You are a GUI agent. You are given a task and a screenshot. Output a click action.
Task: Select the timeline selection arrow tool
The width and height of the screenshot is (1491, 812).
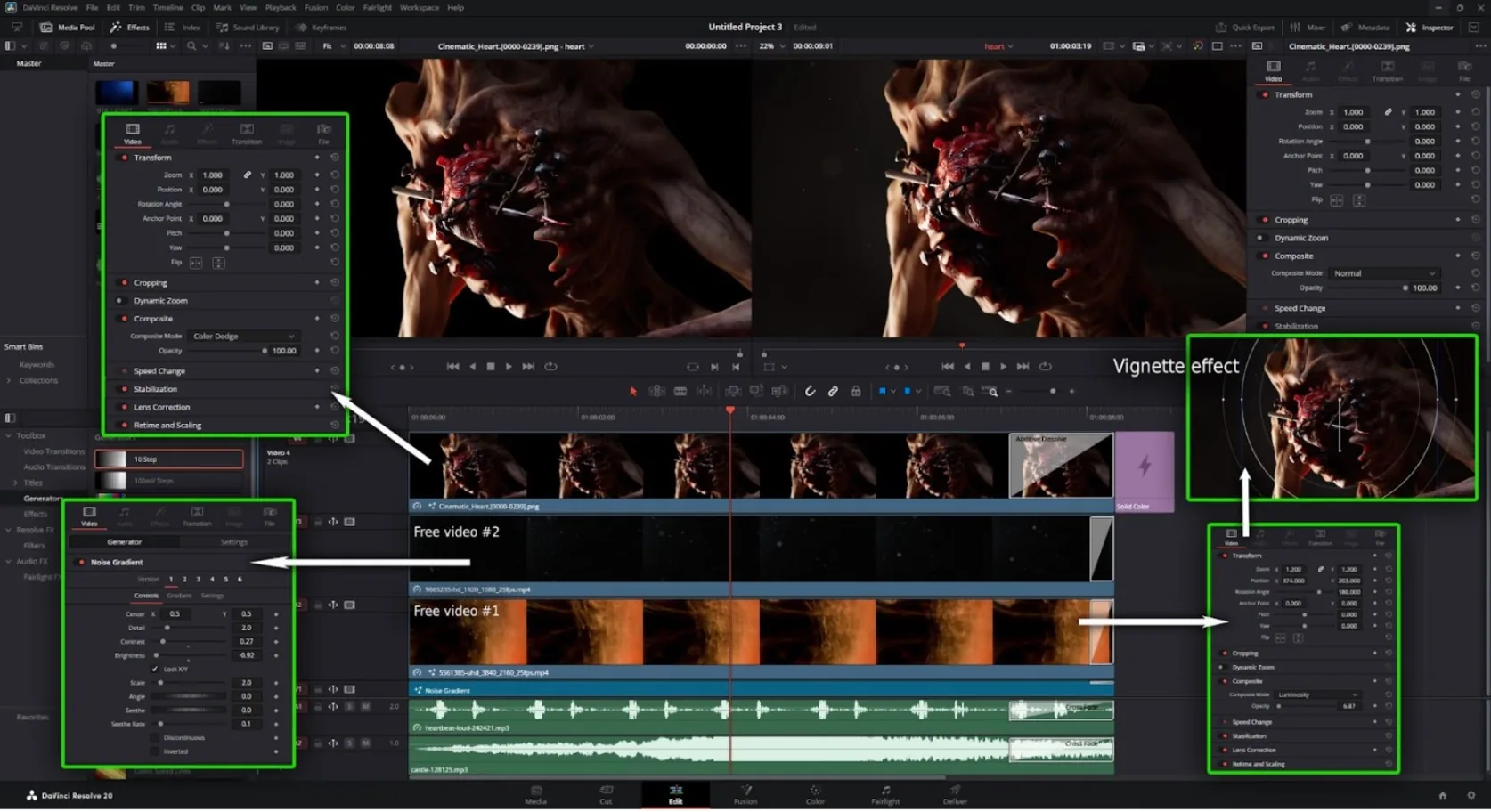point(633,392)
